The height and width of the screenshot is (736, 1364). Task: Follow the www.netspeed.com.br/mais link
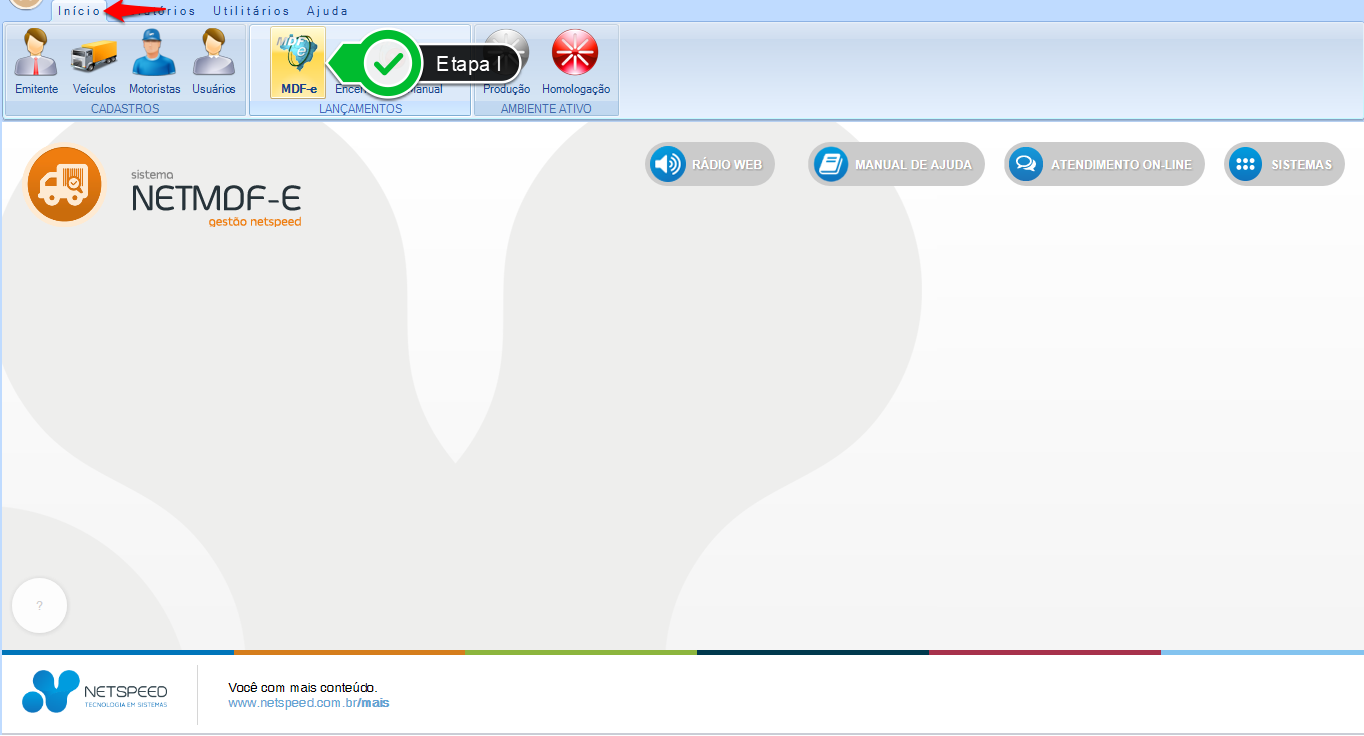[308, 703]
